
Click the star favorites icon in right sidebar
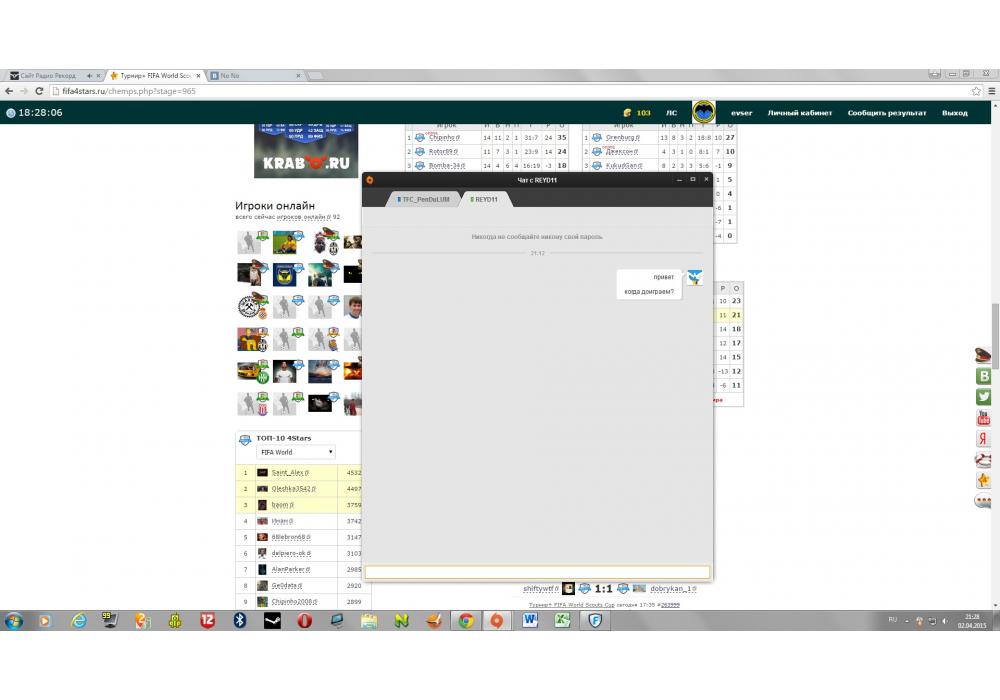click(x=983, y=480)
